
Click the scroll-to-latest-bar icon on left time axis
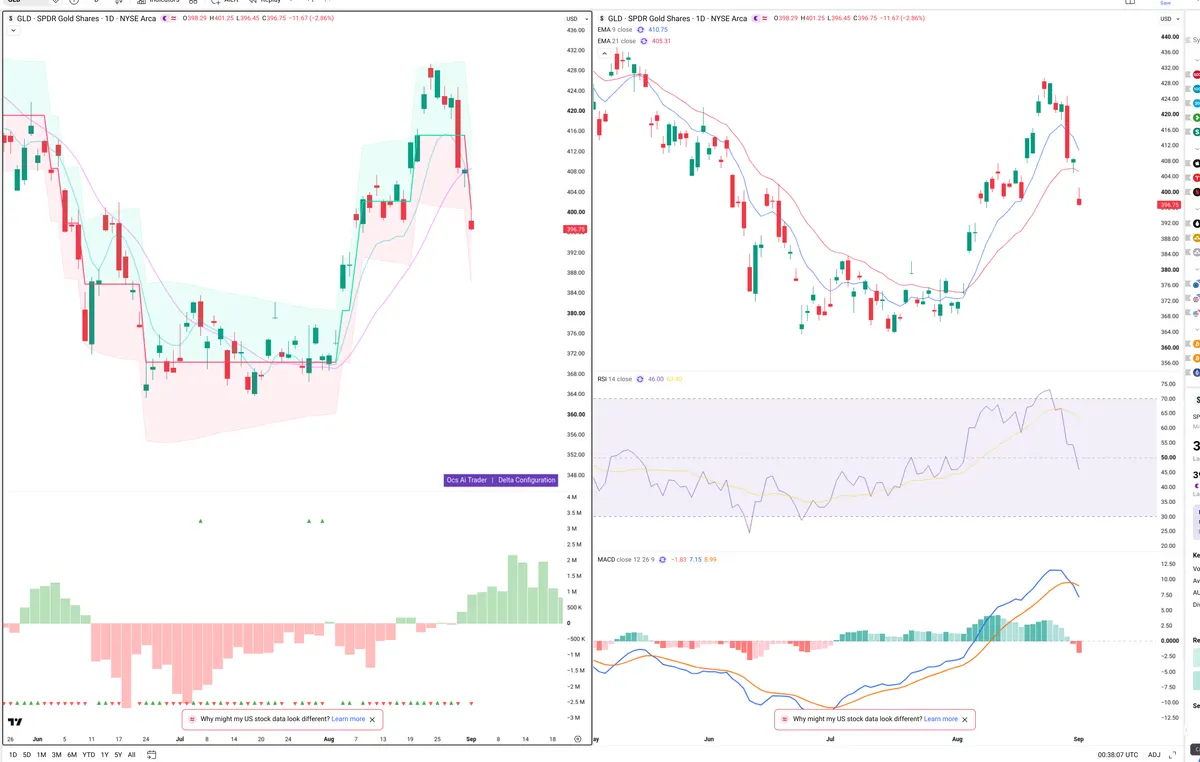pos(578,738)
